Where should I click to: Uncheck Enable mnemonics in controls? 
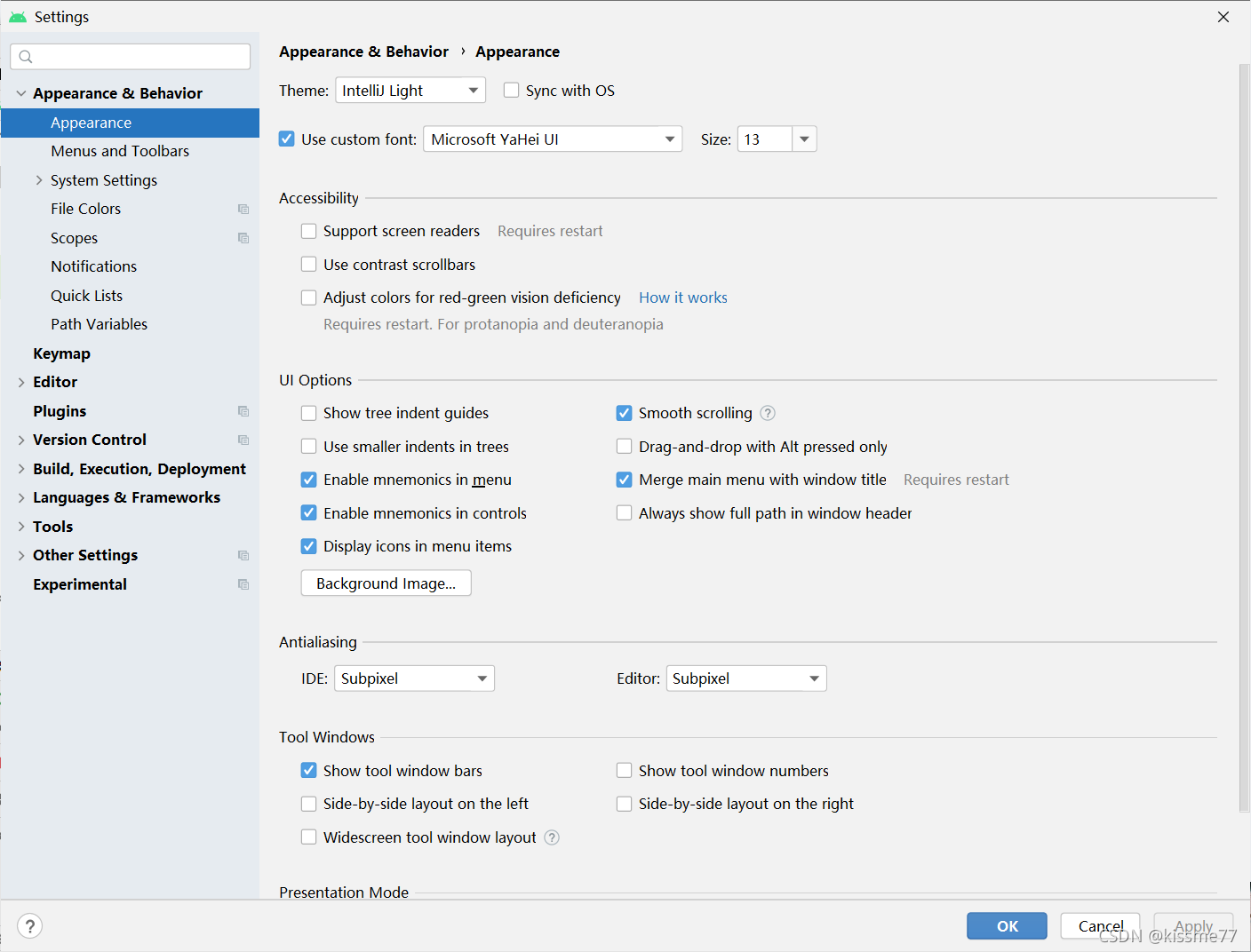point(308,512)
